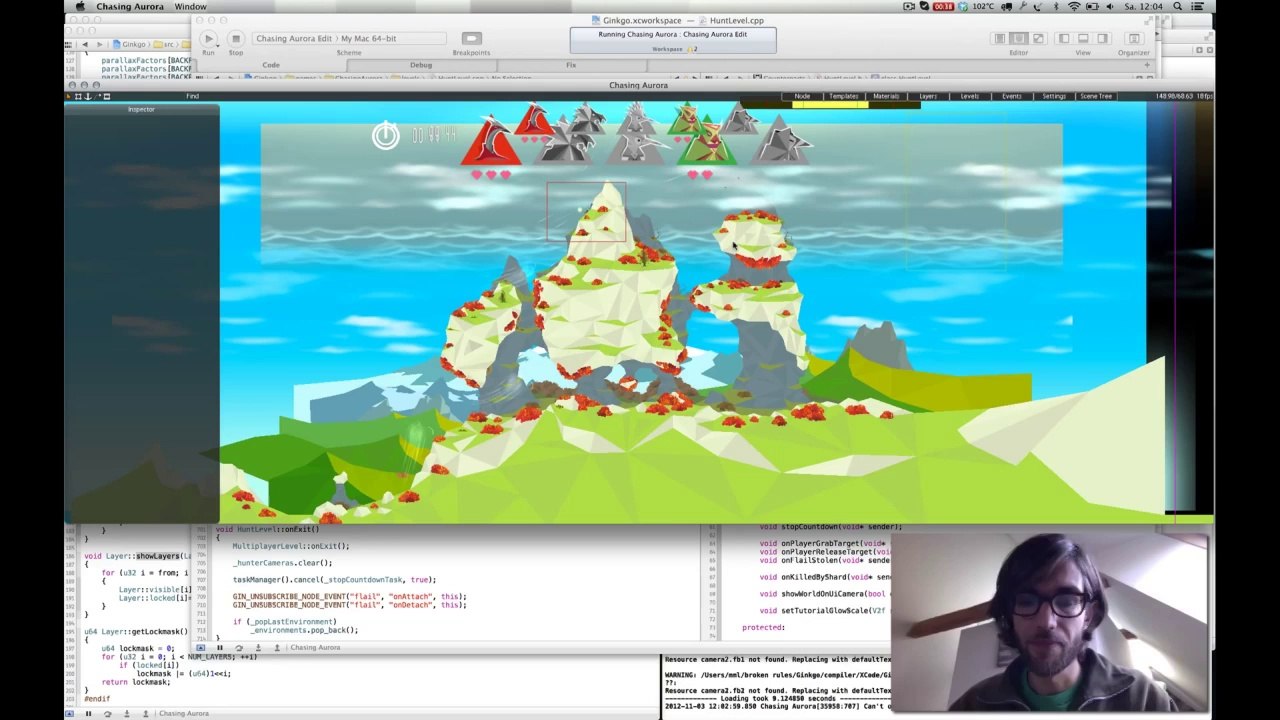Toggle the Breakpoints button in Xcode toolbar
The height and width of the screenshot is (720, 1280).
471,39
